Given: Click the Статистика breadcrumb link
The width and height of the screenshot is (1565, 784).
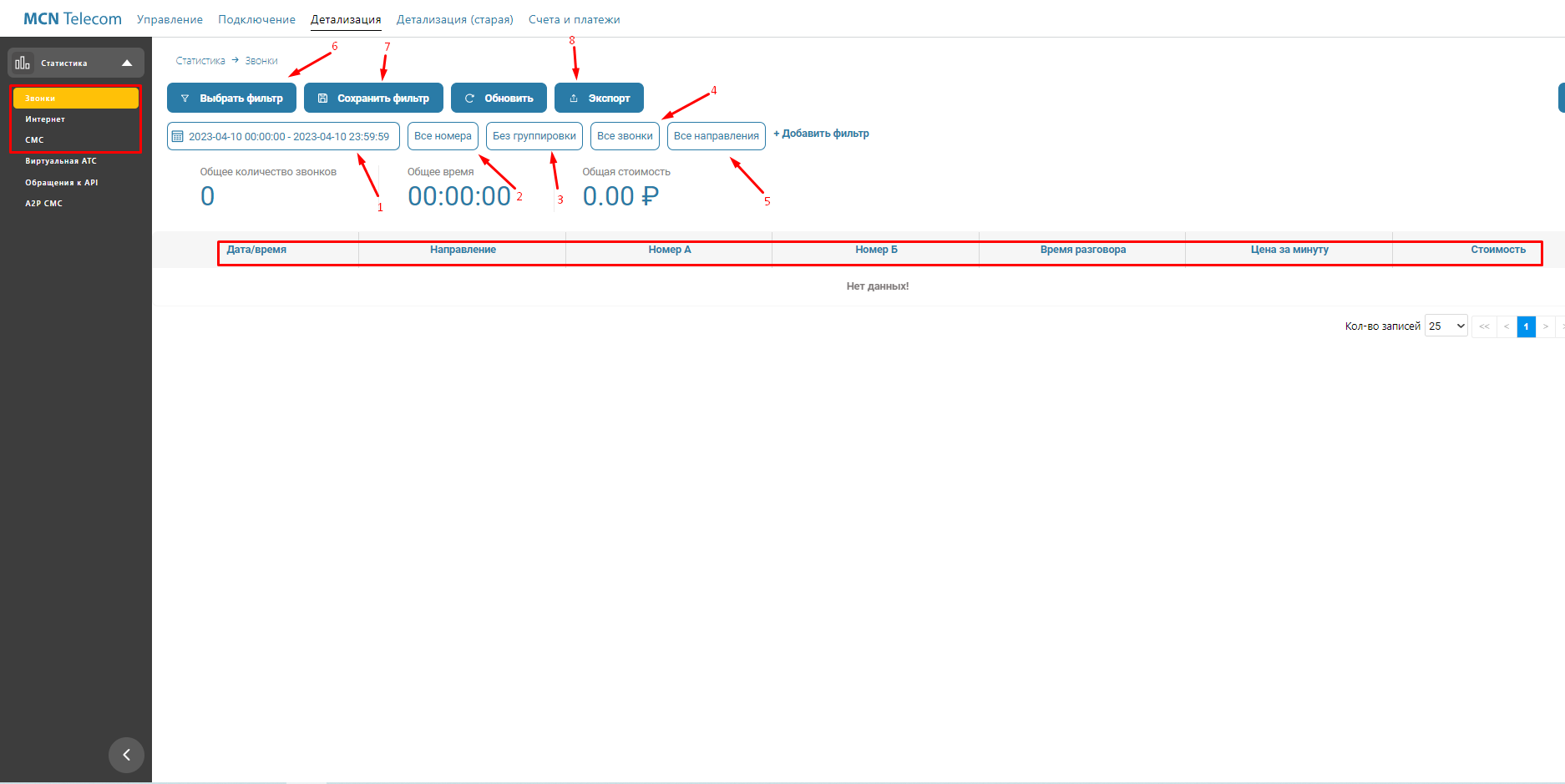Looking at the screenshot, I should tap(200, 61).
